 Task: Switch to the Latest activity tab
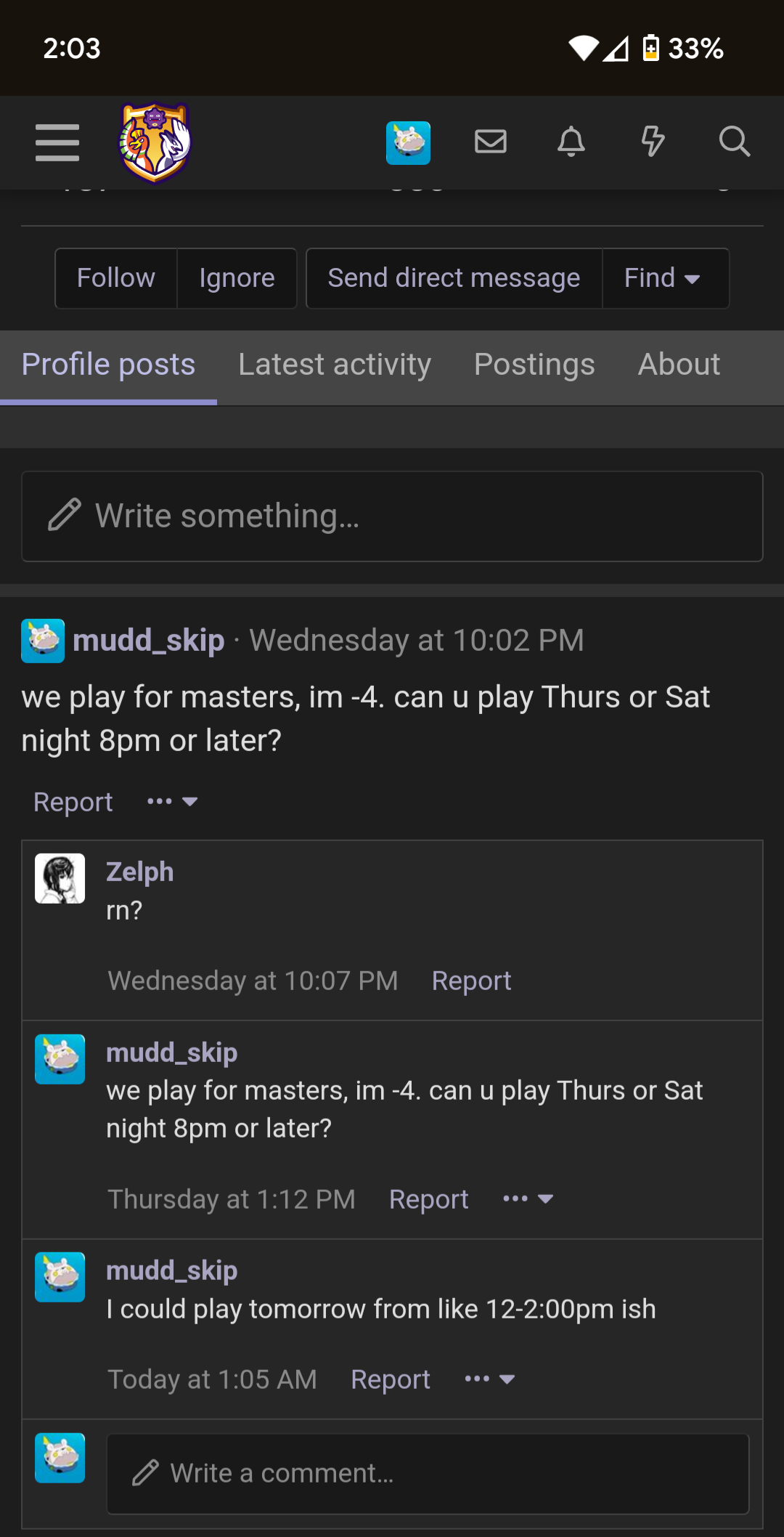335,365
